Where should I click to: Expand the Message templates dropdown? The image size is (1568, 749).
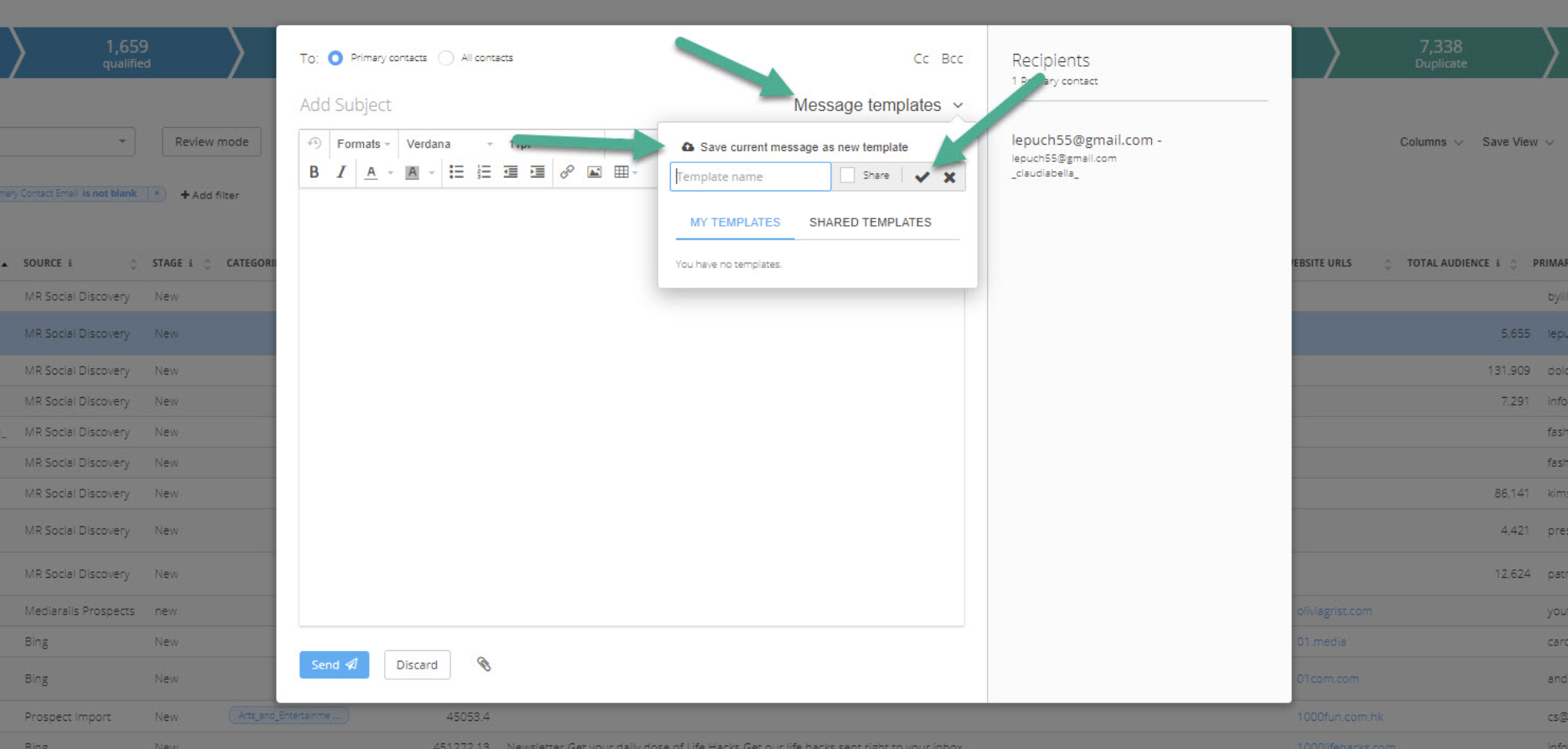877,105
